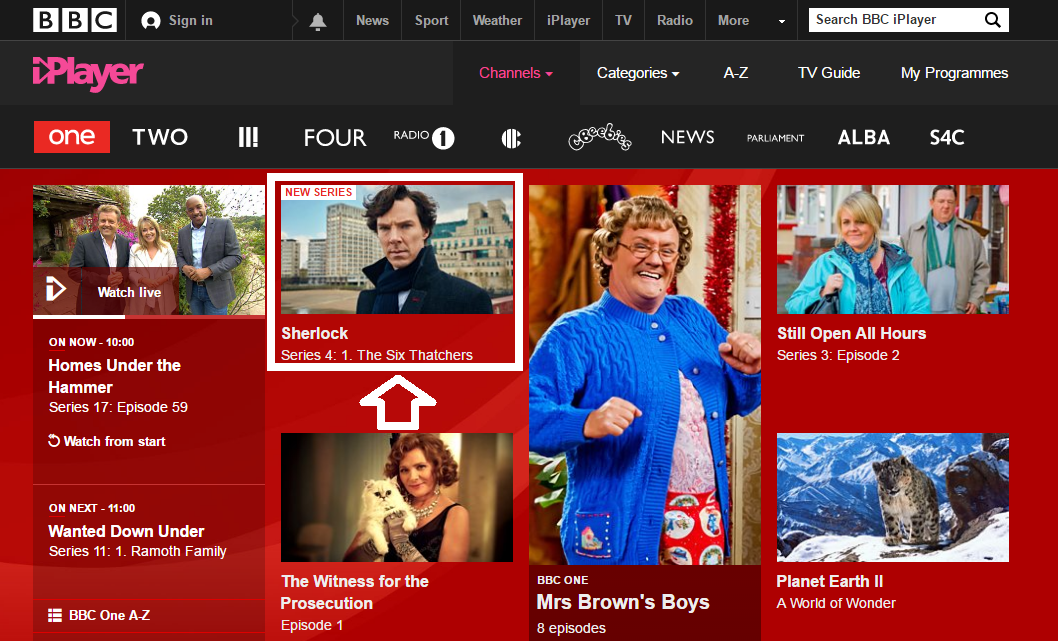Click the Watch live play icon

click(55, 290)
